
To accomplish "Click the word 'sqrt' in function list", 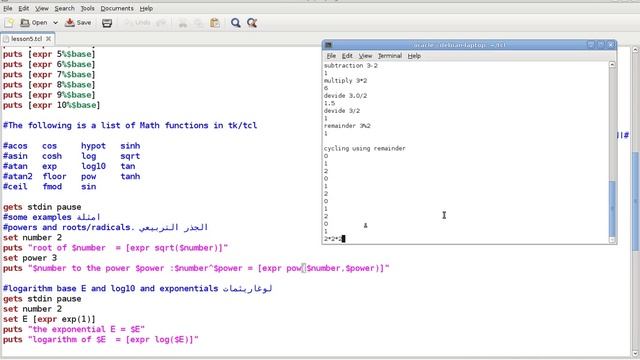I will (130, 156).
